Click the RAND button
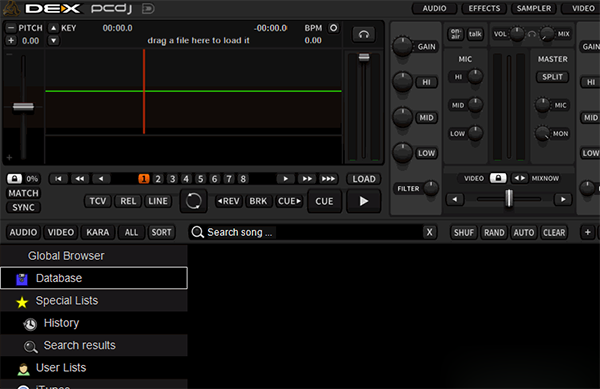This screenshot has height=389, width=600. pos(494,232)
